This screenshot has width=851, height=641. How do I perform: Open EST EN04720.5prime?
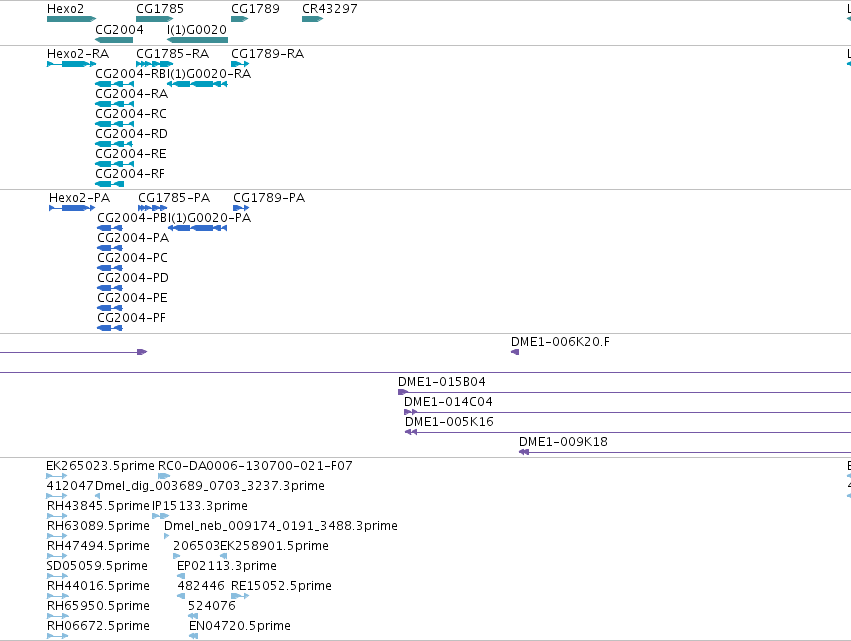pos(240,627)
